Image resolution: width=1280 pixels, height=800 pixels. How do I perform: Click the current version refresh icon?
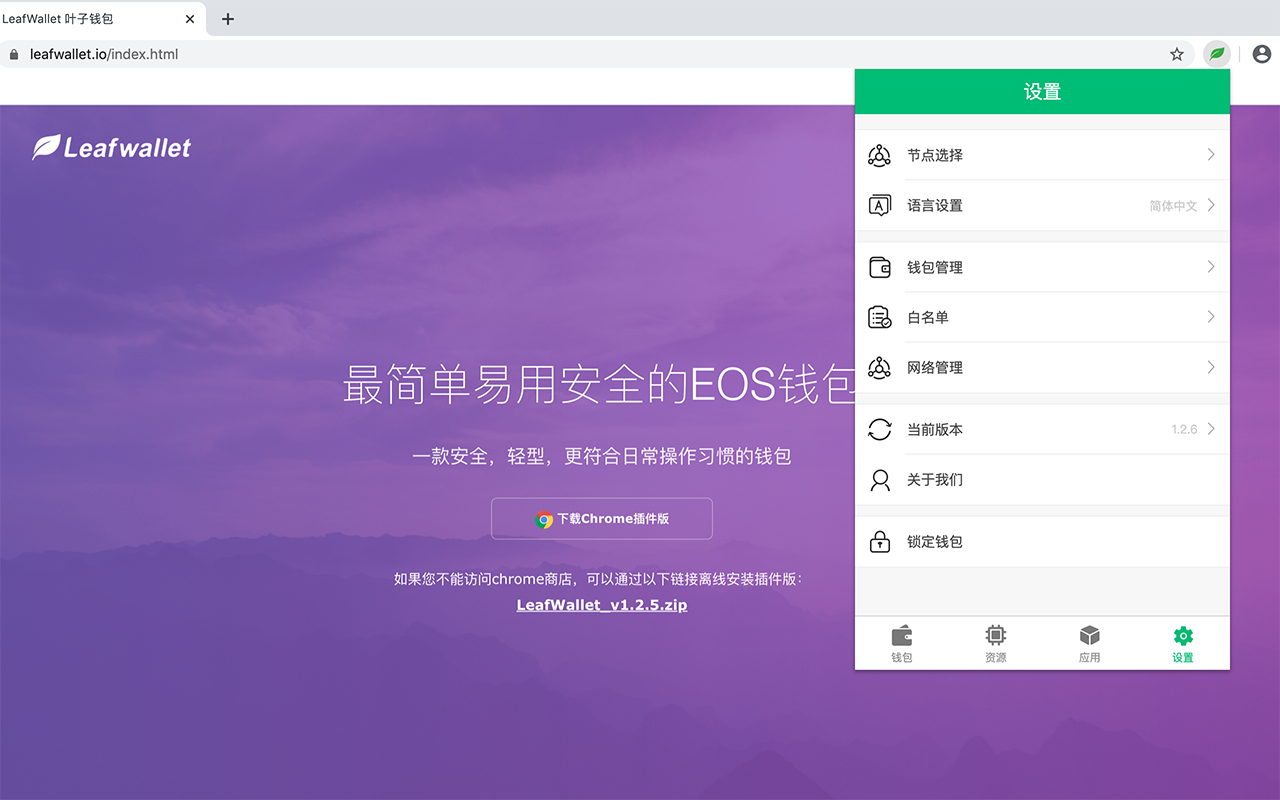click(x=879, y=429)
